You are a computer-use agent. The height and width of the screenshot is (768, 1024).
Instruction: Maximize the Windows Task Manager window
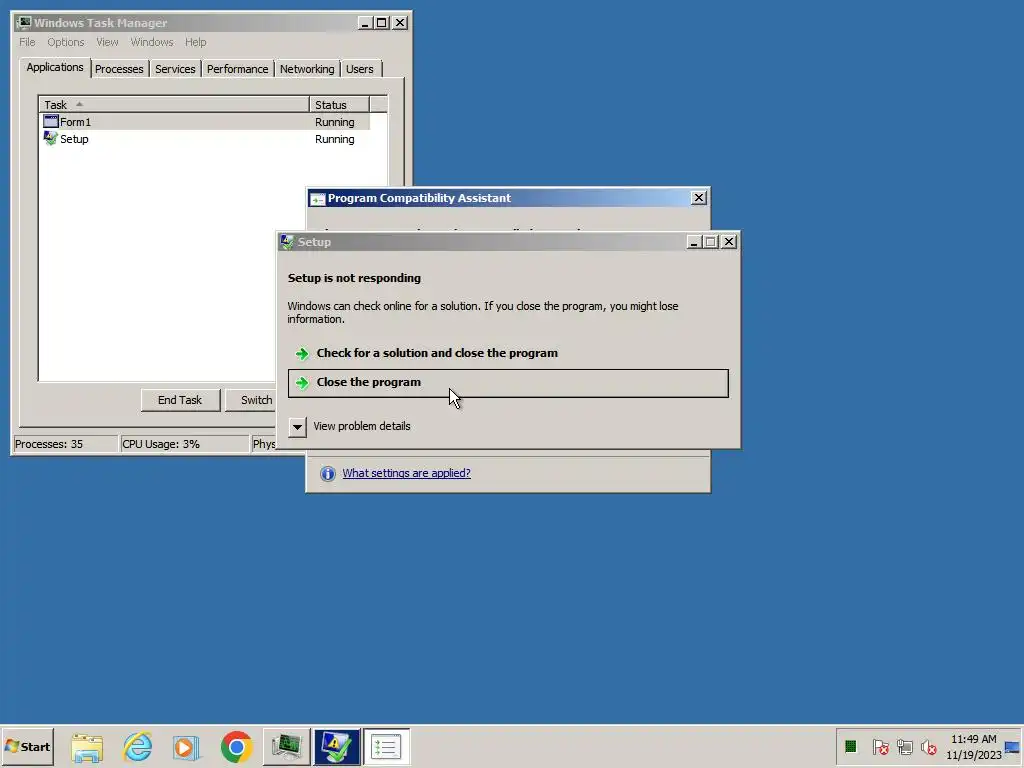[x=382, y=23]
